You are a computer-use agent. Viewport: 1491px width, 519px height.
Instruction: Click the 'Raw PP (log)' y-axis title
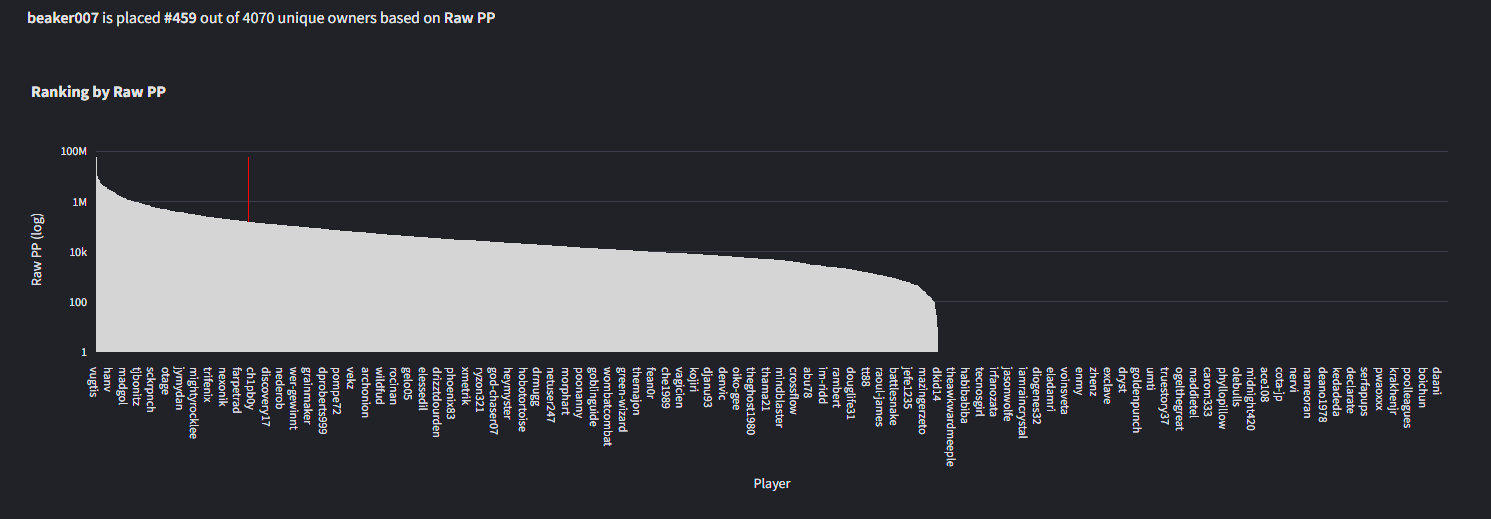pos(37,251)
